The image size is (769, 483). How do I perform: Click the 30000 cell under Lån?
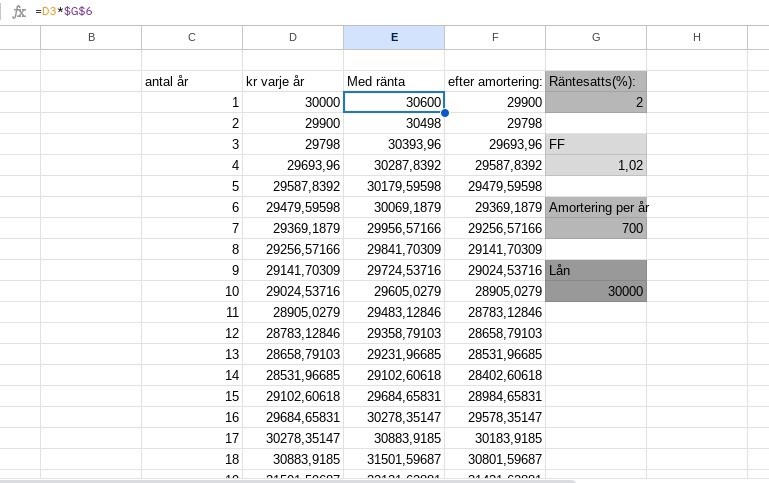[x=596, y=291]
